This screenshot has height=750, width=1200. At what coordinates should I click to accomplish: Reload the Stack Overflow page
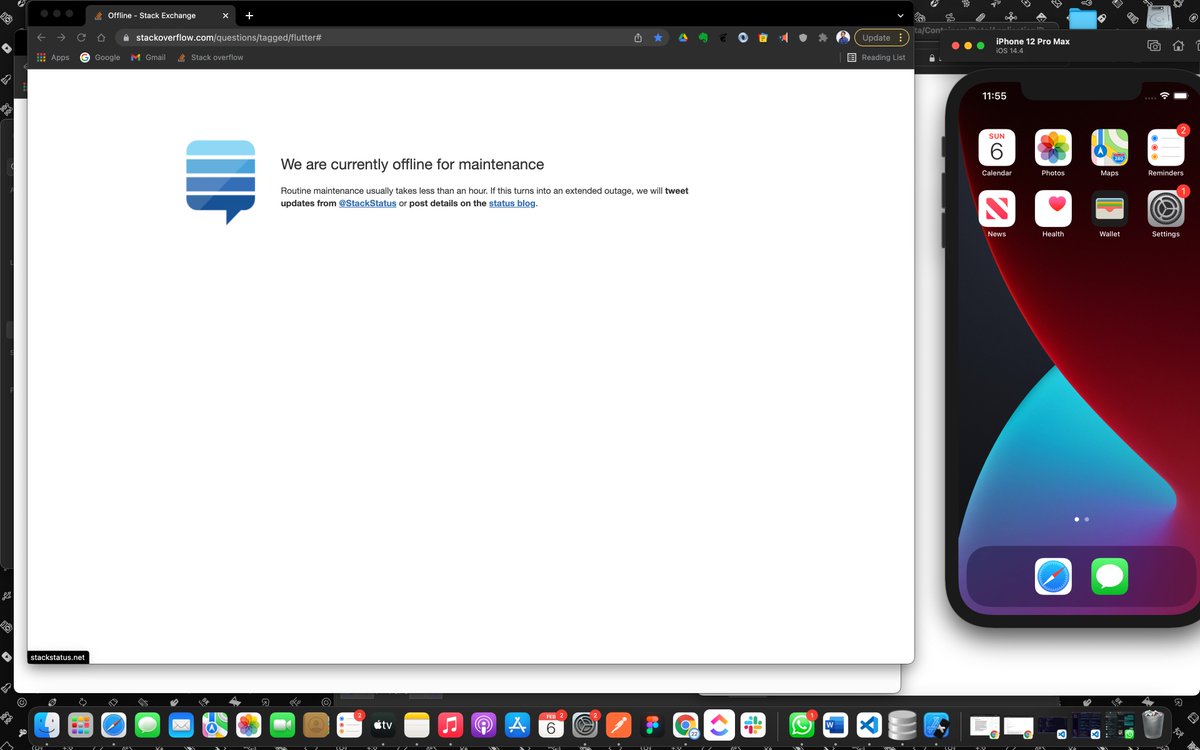point(81,37)
